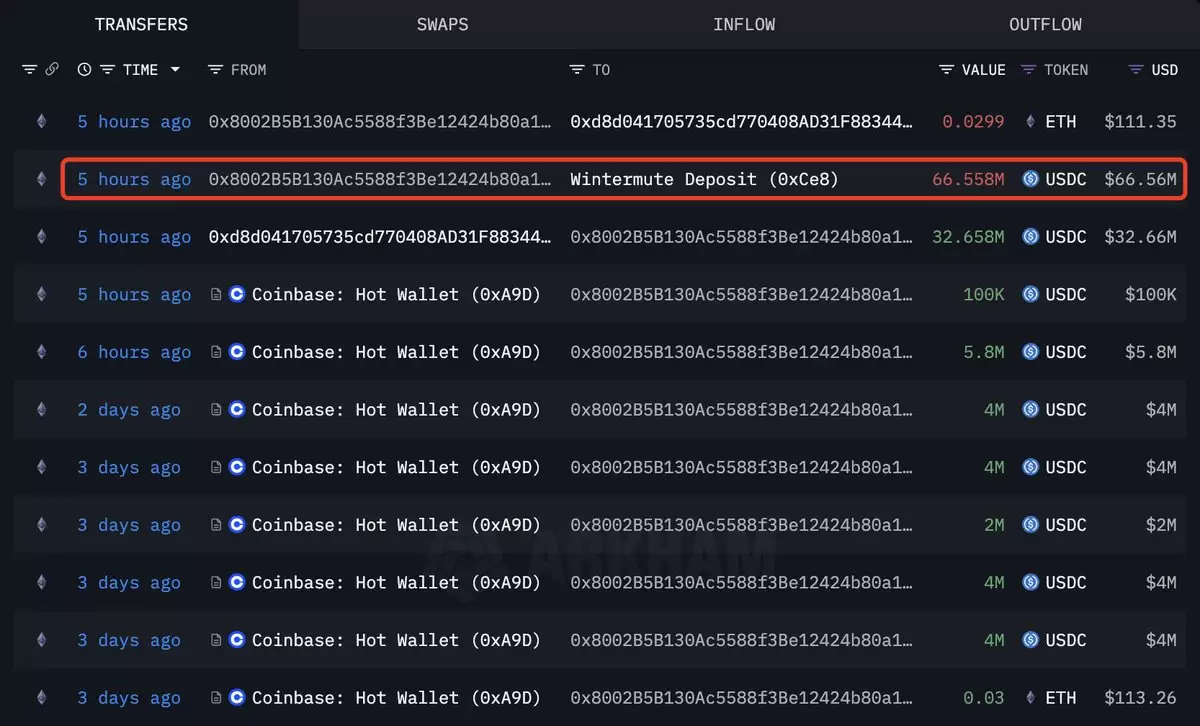
Task: Open Coinbase: Hot Wallet link in the 5.8M row
Action: point(396,352)
